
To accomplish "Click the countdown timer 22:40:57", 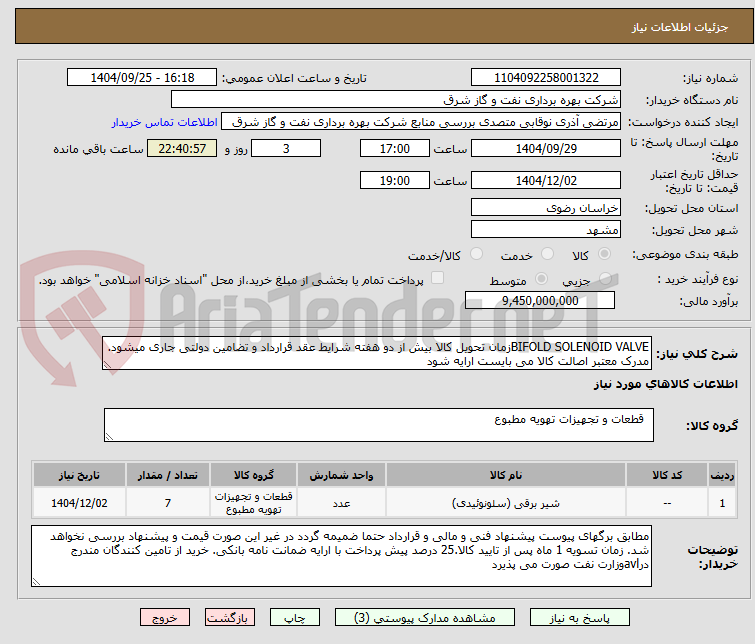I will [182, 148].
